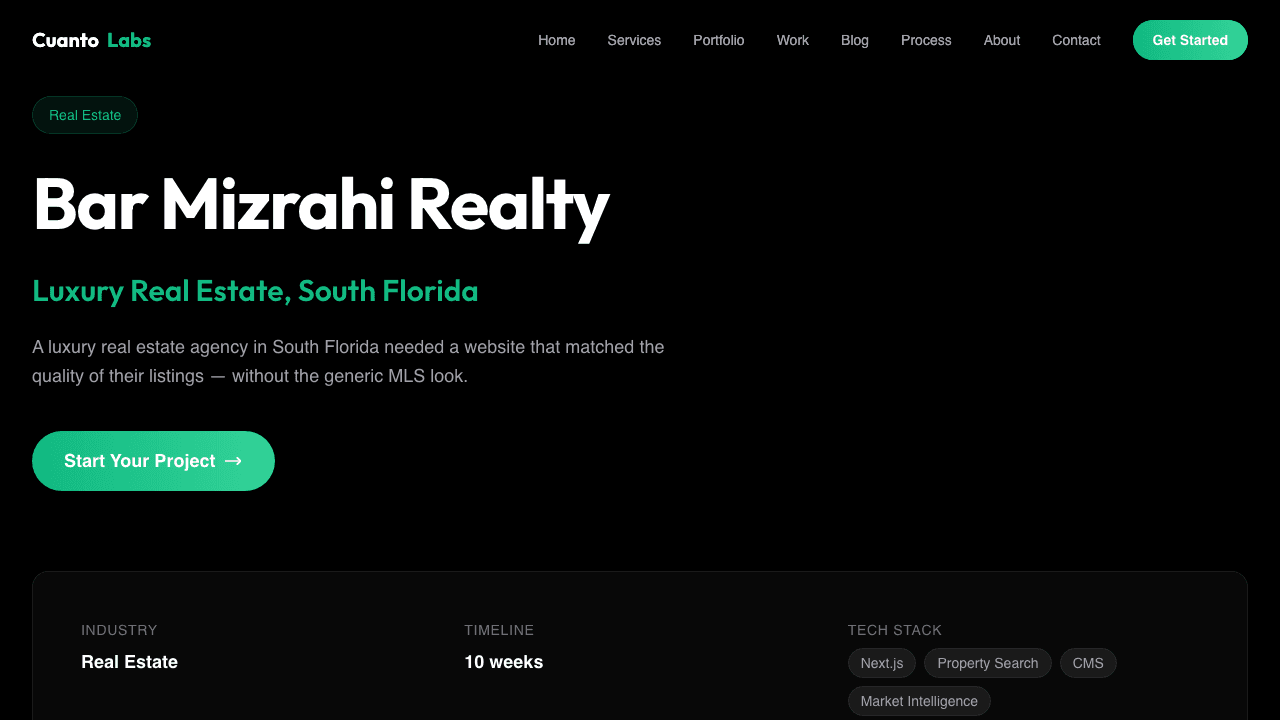The height and width of the screenshot is (720, 1280).
Task: Click the Cuanto Labs logo
Action: [x=91, y=40]
